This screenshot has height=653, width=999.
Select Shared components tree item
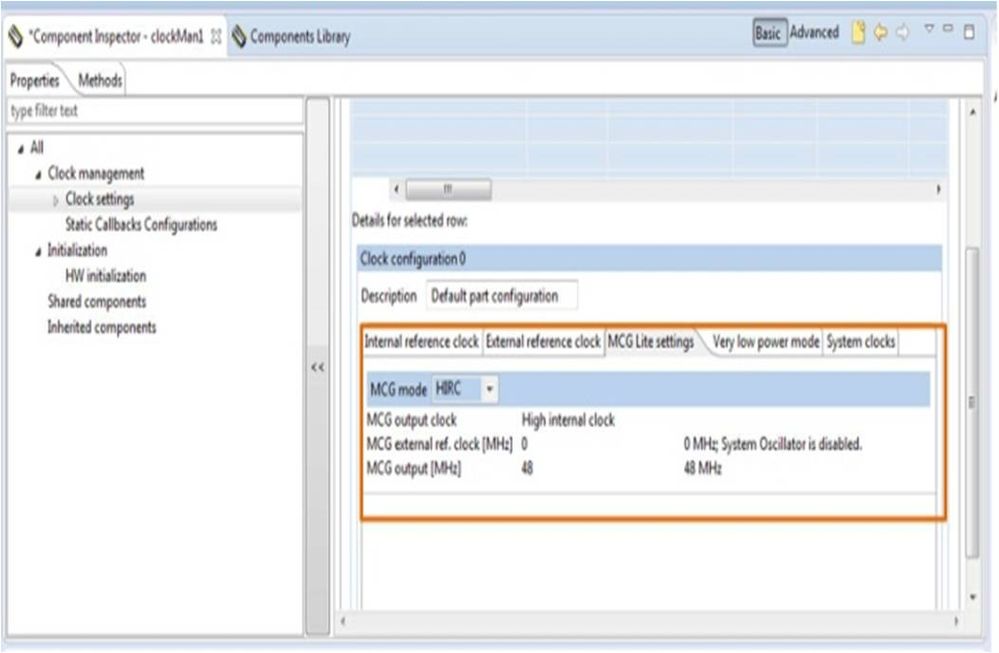pos(97,302)
